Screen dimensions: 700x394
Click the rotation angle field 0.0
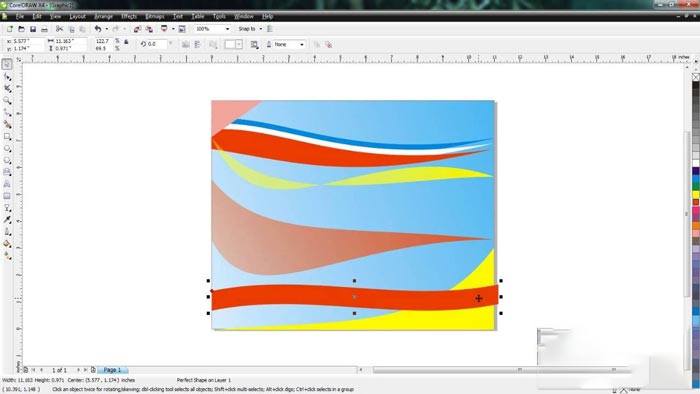coord(157,44)
